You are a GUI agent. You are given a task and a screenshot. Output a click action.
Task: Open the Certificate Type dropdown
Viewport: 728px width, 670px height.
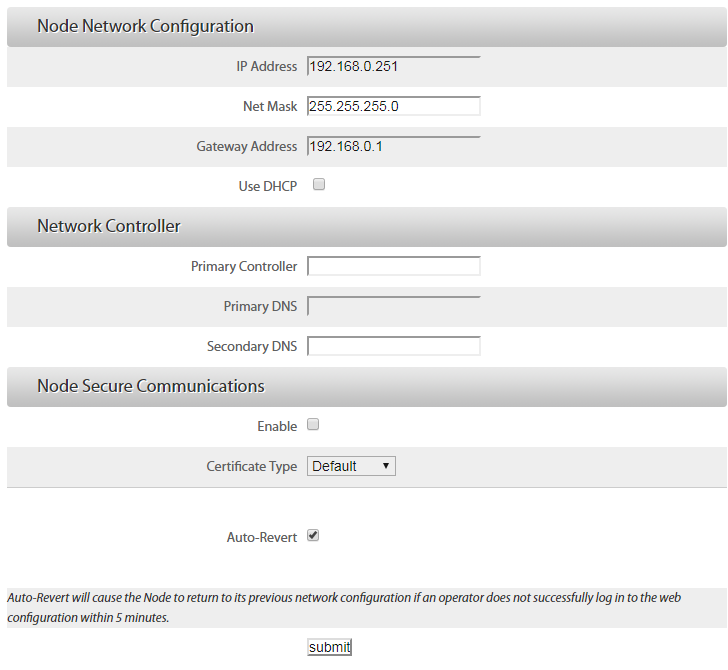[352, 466]
